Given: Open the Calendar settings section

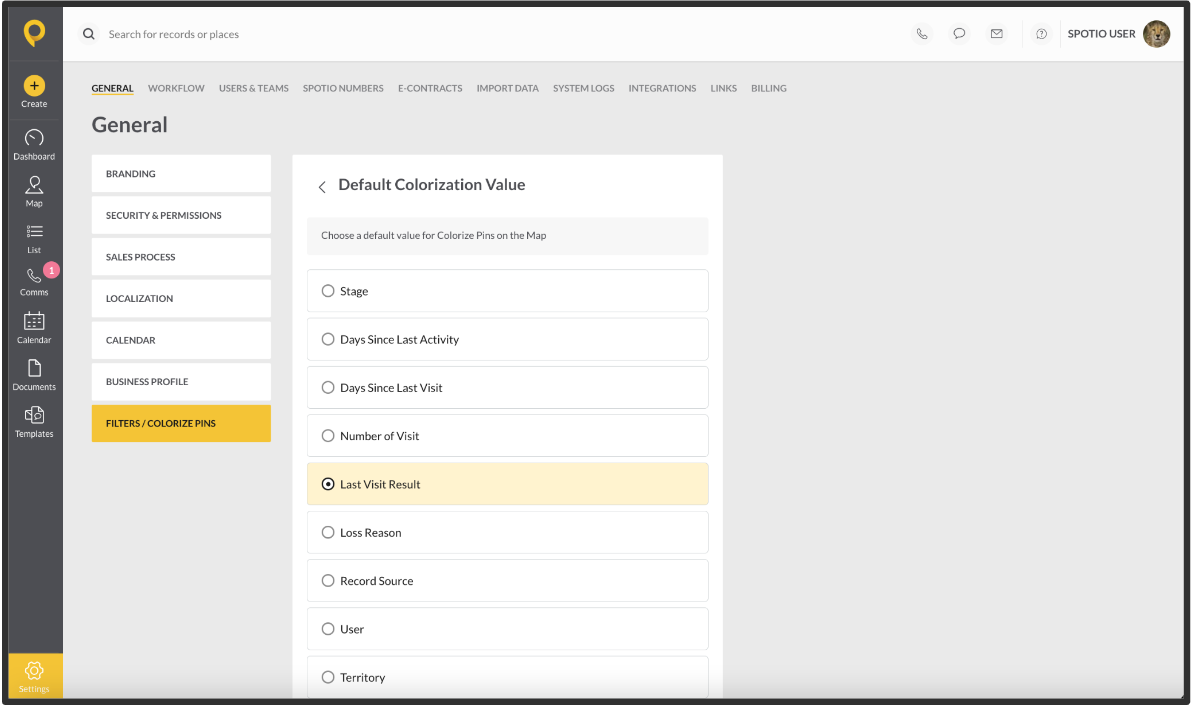Looking at the screenshot, I should pos(182,340).
